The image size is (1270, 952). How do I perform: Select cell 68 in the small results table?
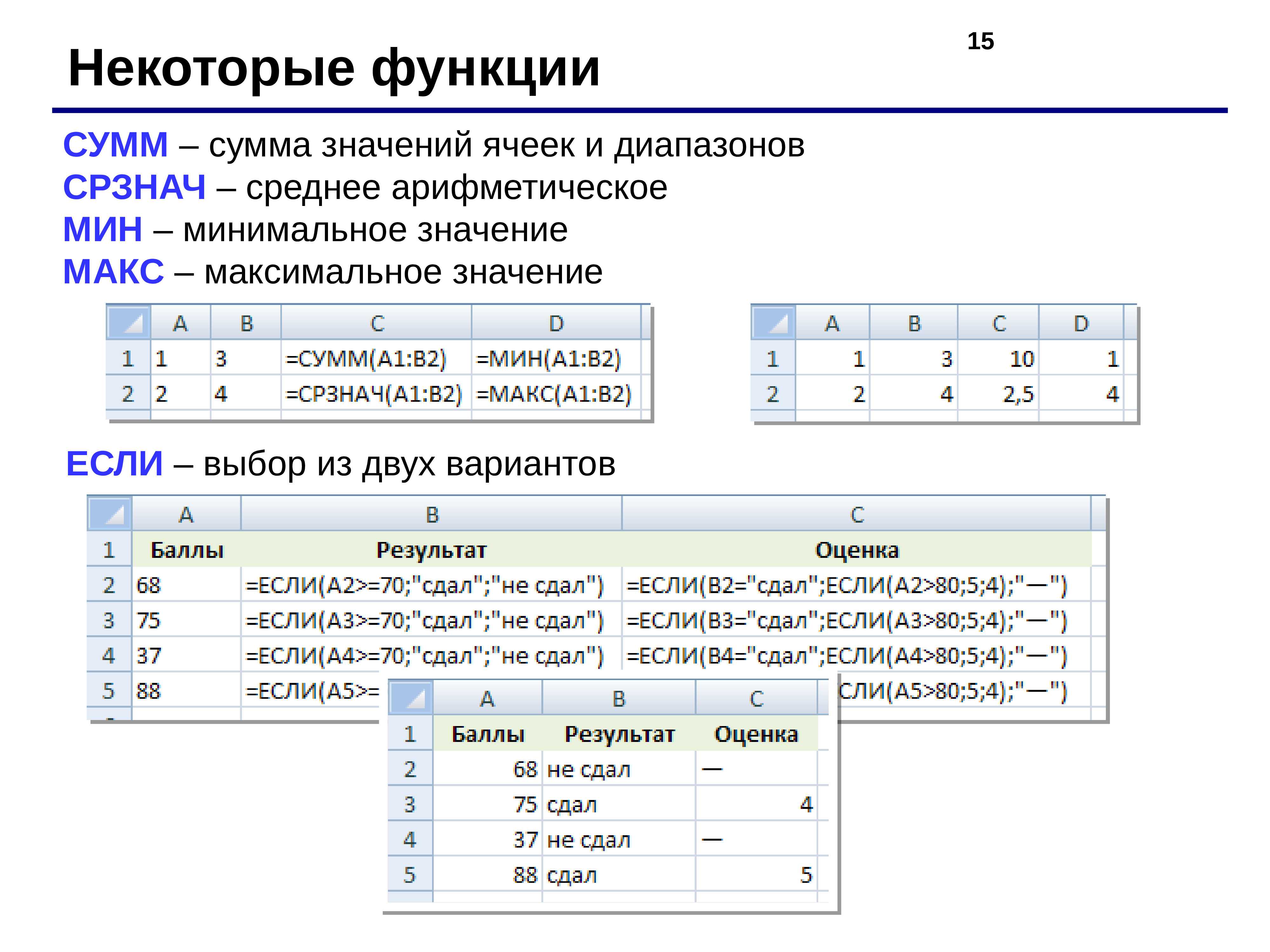coord(487,769)
